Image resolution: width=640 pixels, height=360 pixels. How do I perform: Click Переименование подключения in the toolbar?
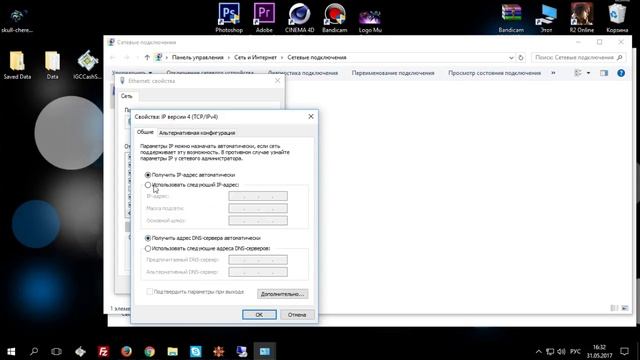(393, 73)
